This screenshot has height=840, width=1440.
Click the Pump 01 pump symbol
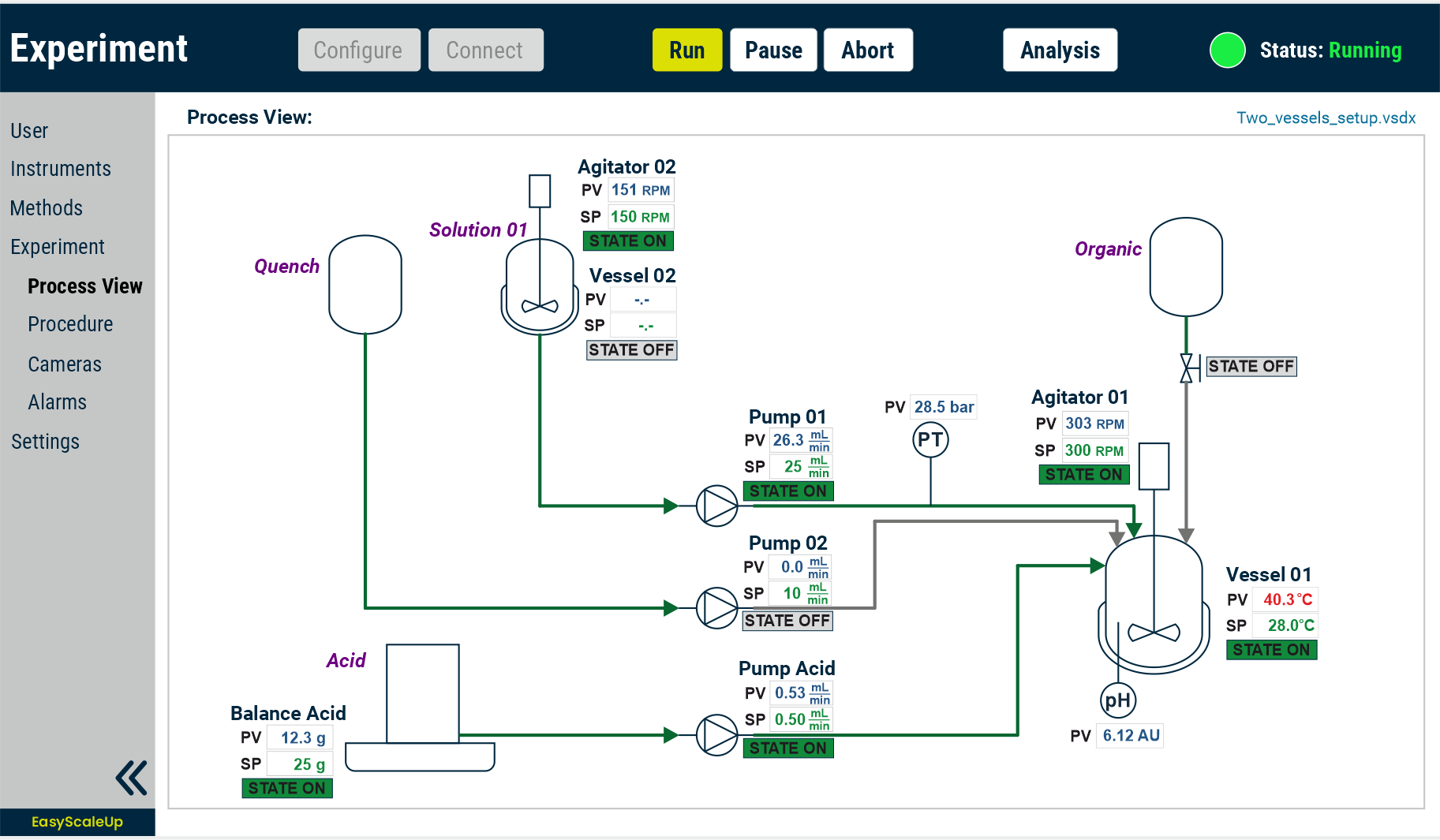[x=716, y=506]
